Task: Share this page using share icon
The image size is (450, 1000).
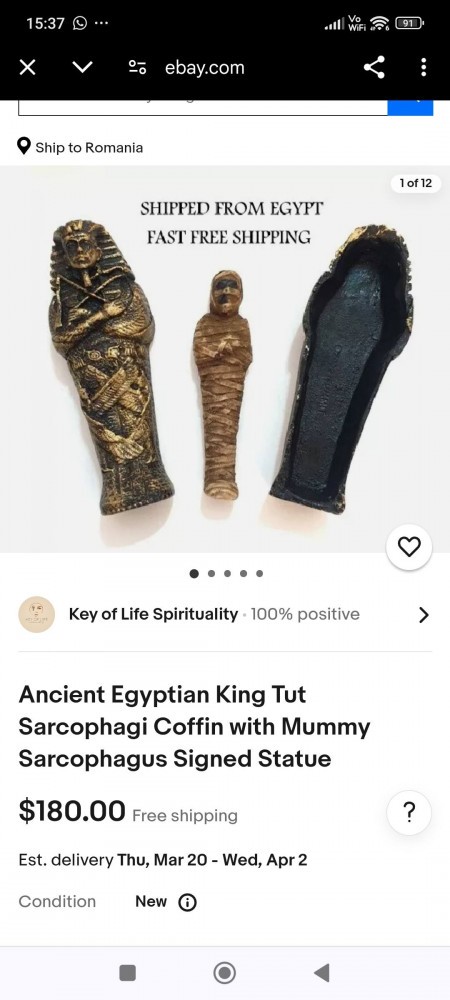Action: pyautogui.click(x=374, y=68)
